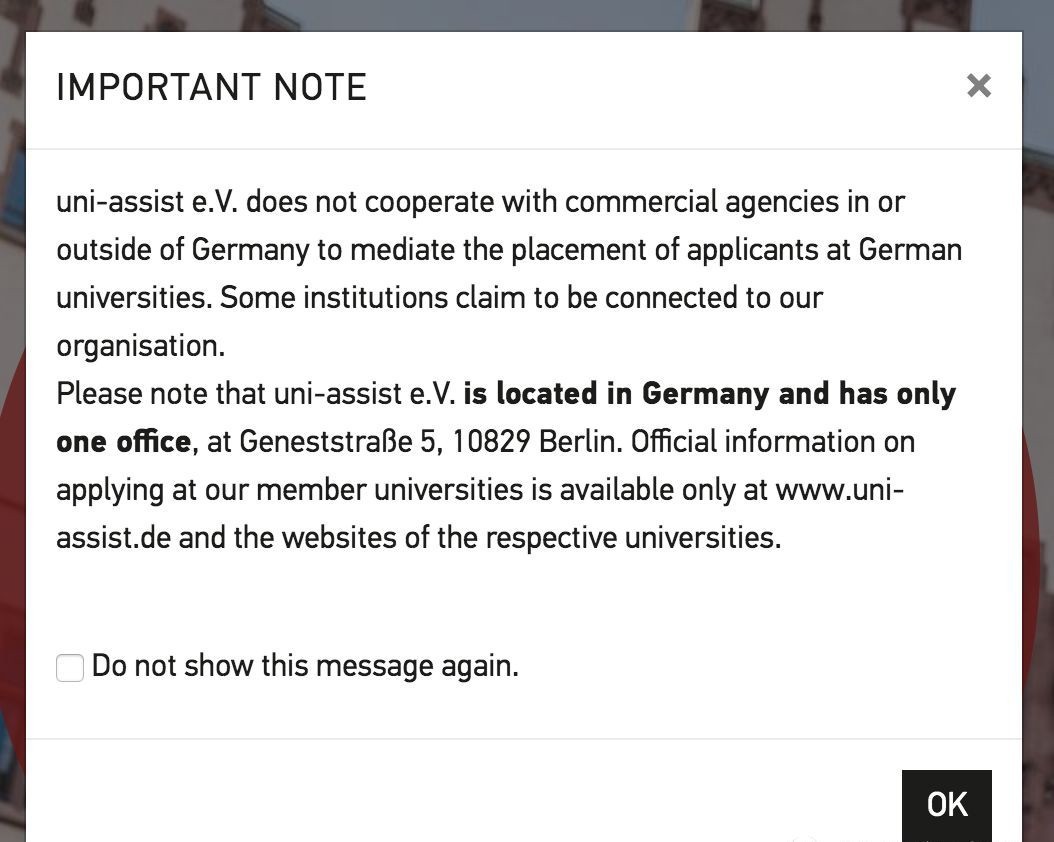This screenshot has width=1054, height=842.
Task: Click the word 'organisation.' in the note
Action: [x=140, y=346]
